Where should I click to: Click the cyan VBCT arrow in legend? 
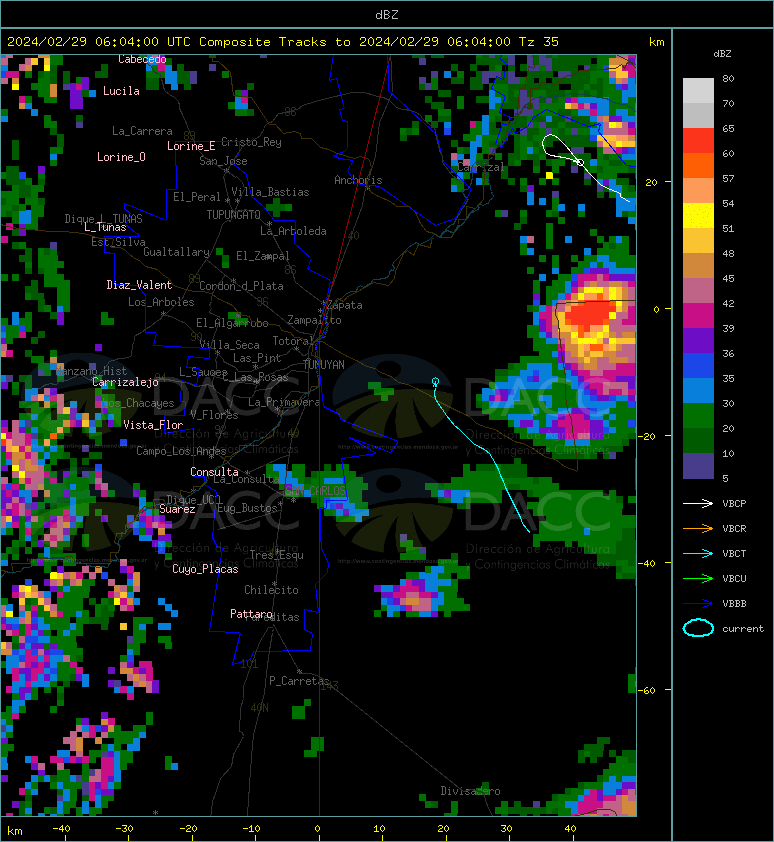pyautogui.click(x=697, y=554)
